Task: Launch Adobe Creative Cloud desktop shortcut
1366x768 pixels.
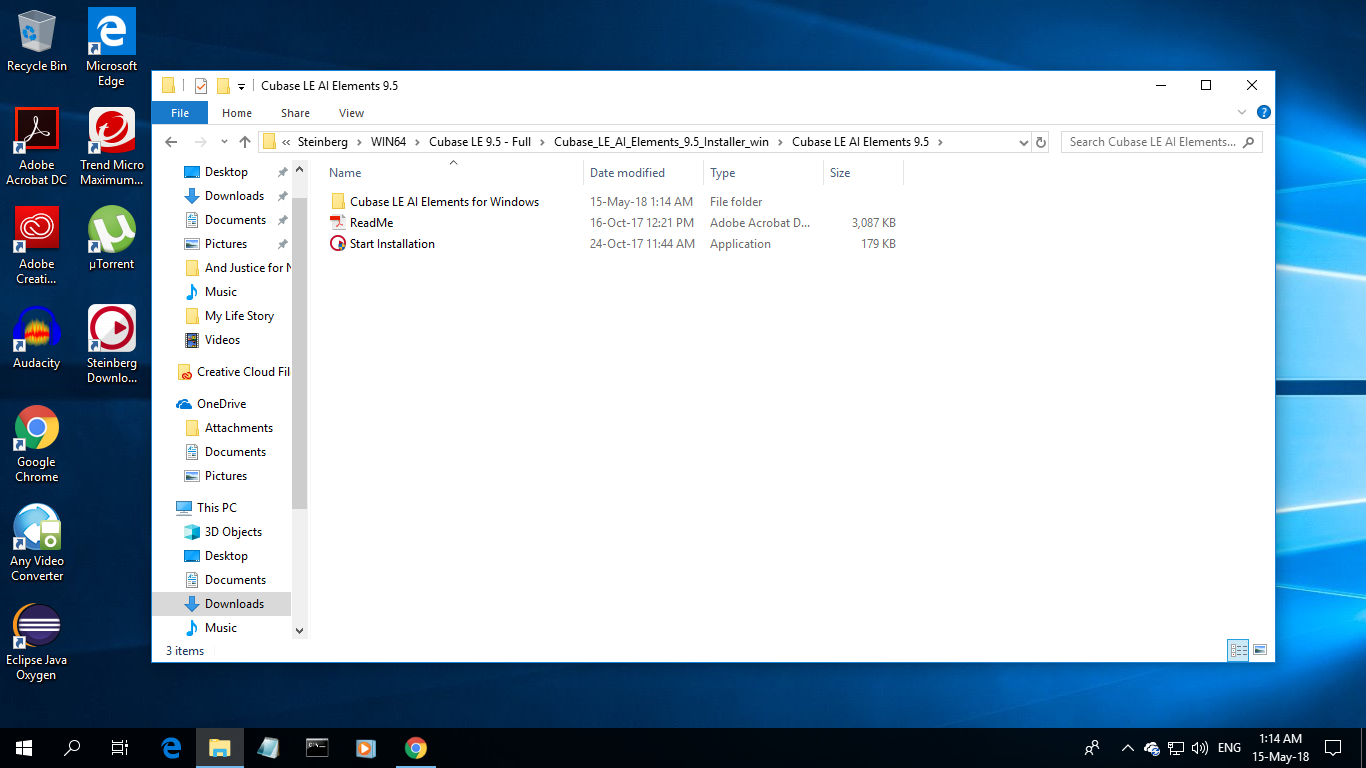Action: pos(37,246)
